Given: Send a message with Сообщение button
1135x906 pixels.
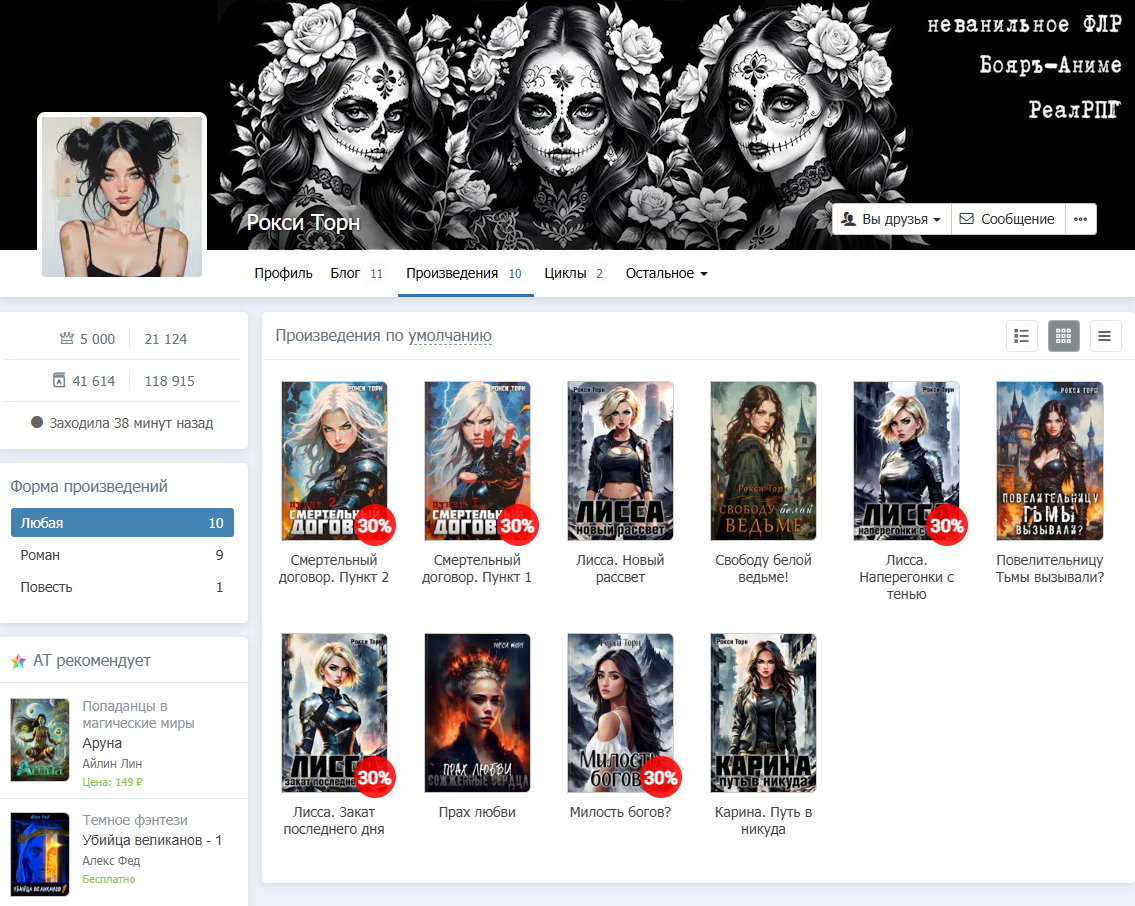Looking at the screenshot, I should point(1008,219).
